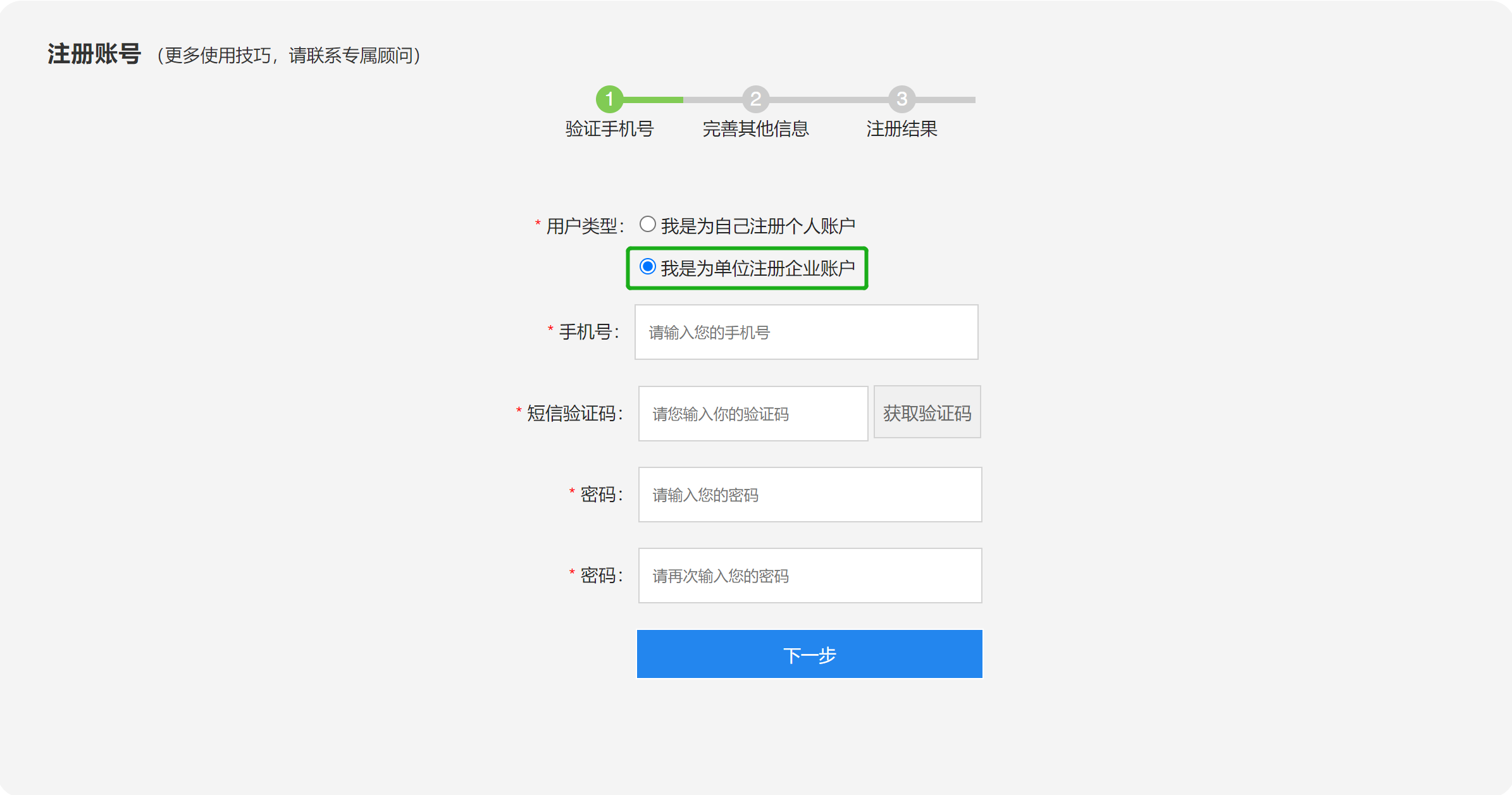Click the step 1 green circle
Viewport: 1512px width, 795px height.
click(609, 99)
